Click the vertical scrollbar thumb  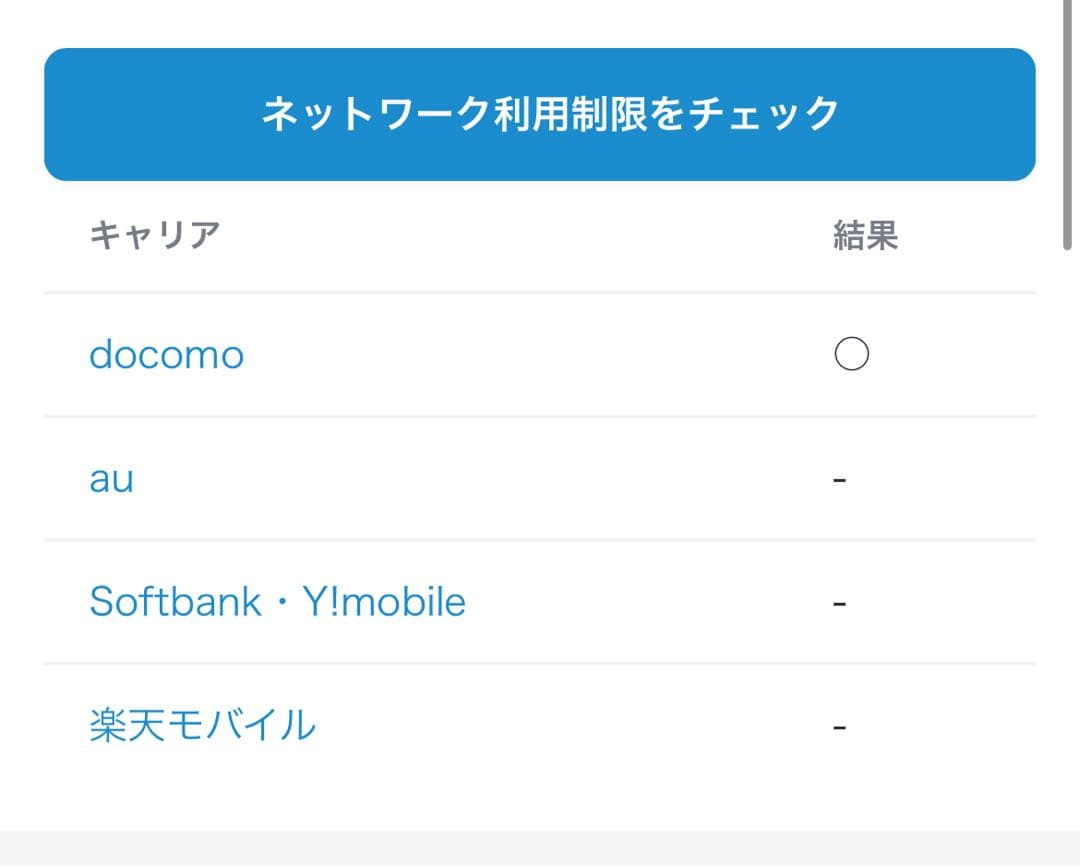[1069, 120]
